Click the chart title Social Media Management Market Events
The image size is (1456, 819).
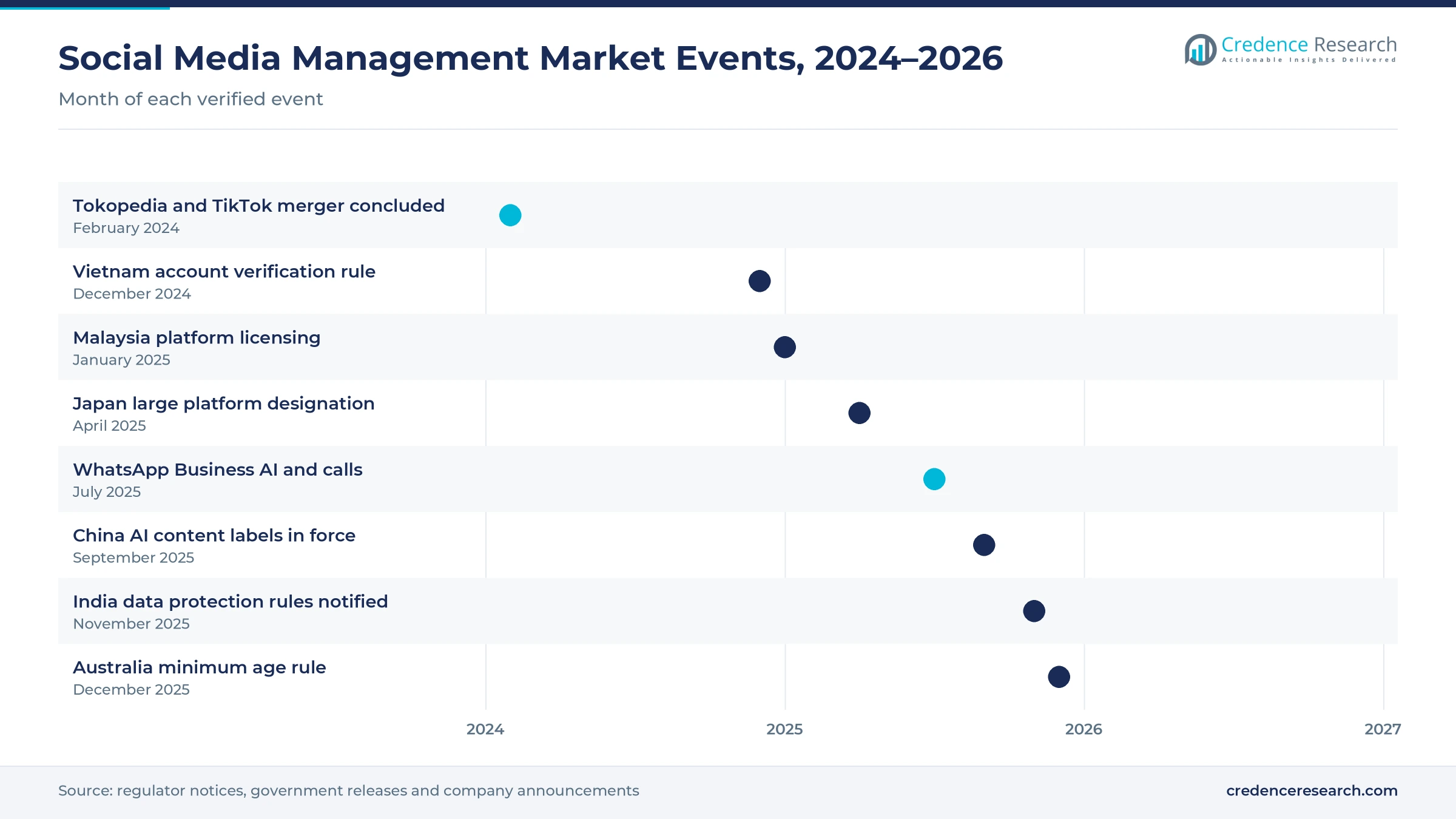pos(530,58)
